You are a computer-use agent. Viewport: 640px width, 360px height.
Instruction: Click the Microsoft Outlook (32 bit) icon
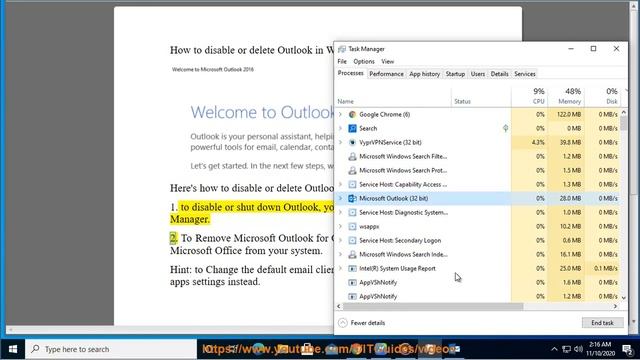point(352,198)
